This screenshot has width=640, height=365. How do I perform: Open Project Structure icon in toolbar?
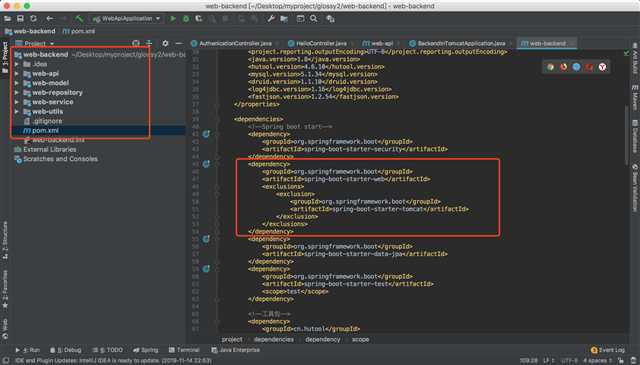284,19
